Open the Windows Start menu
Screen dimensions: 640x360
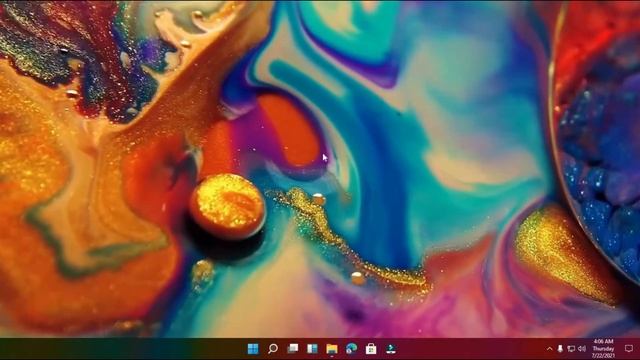253,349
